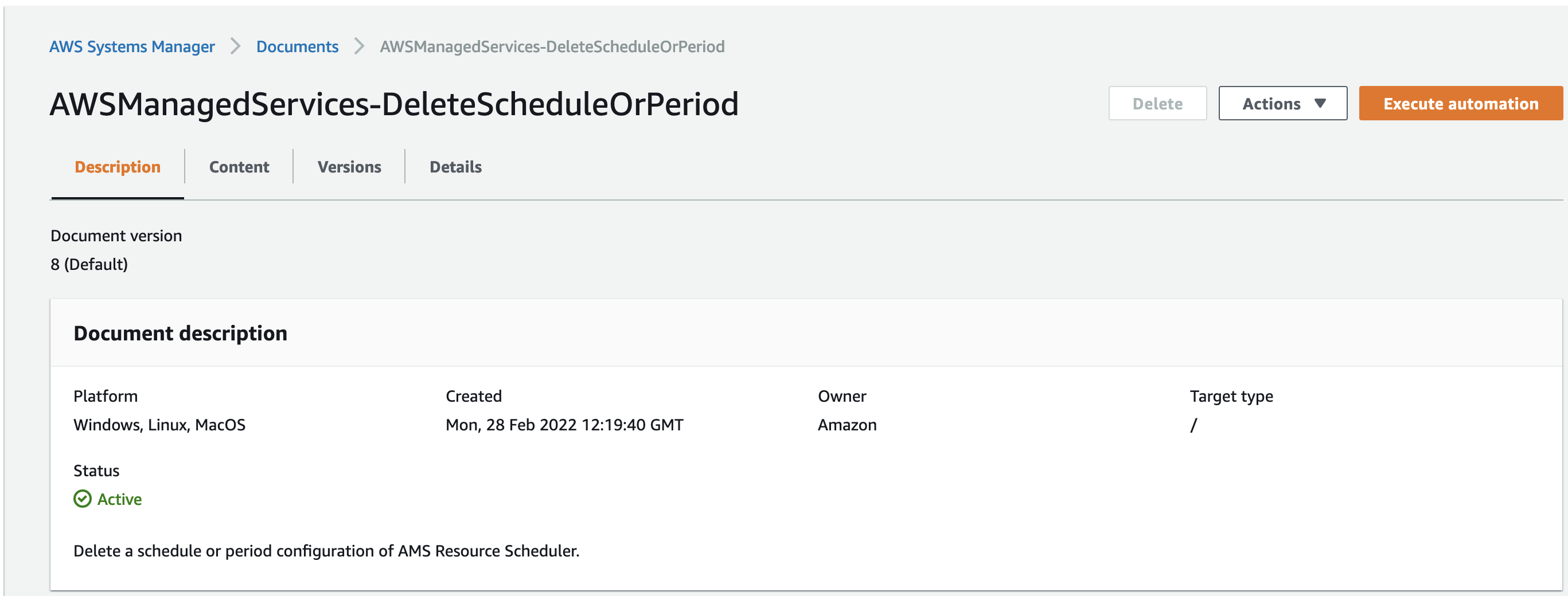Open the Actions dropdown menu
The width and height of the screenshot is (1568, 596).
[1282, 103]
